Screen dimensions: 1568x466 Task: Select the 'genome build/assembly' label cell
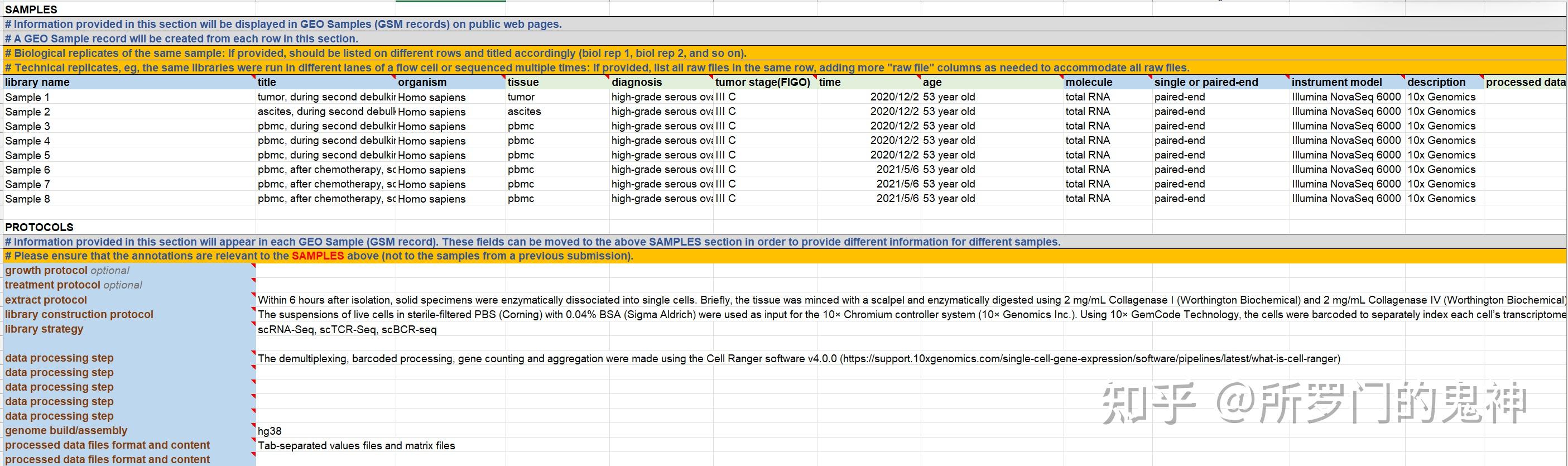[x=66, y=431]
